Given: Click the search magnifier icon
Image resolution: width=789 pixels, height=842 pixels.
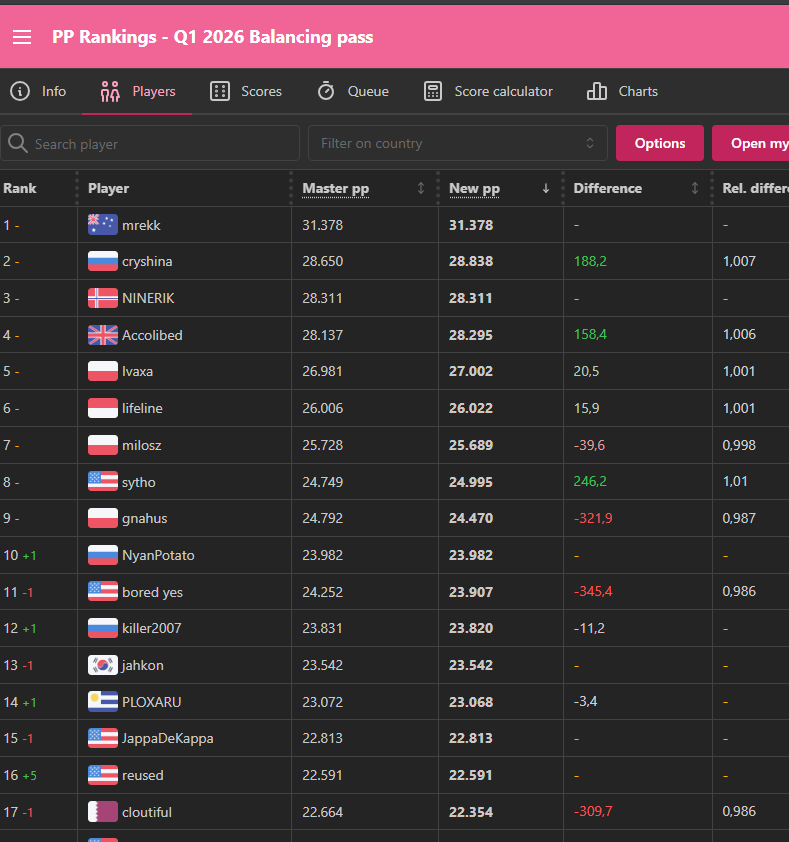Looking at the screenshot, I should pos(18,143).
